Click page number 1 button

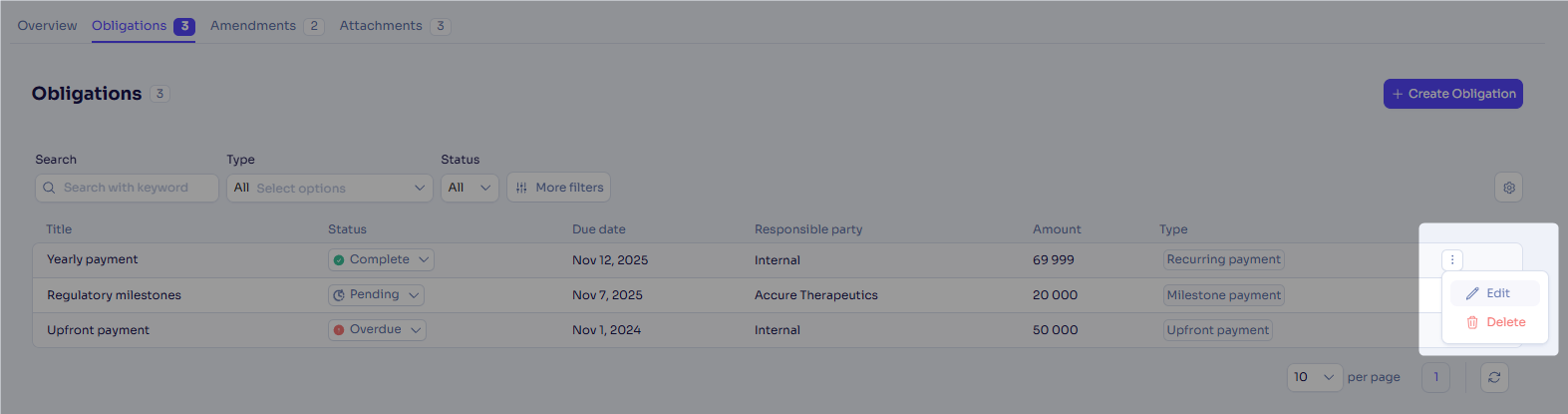point(1435,377)
